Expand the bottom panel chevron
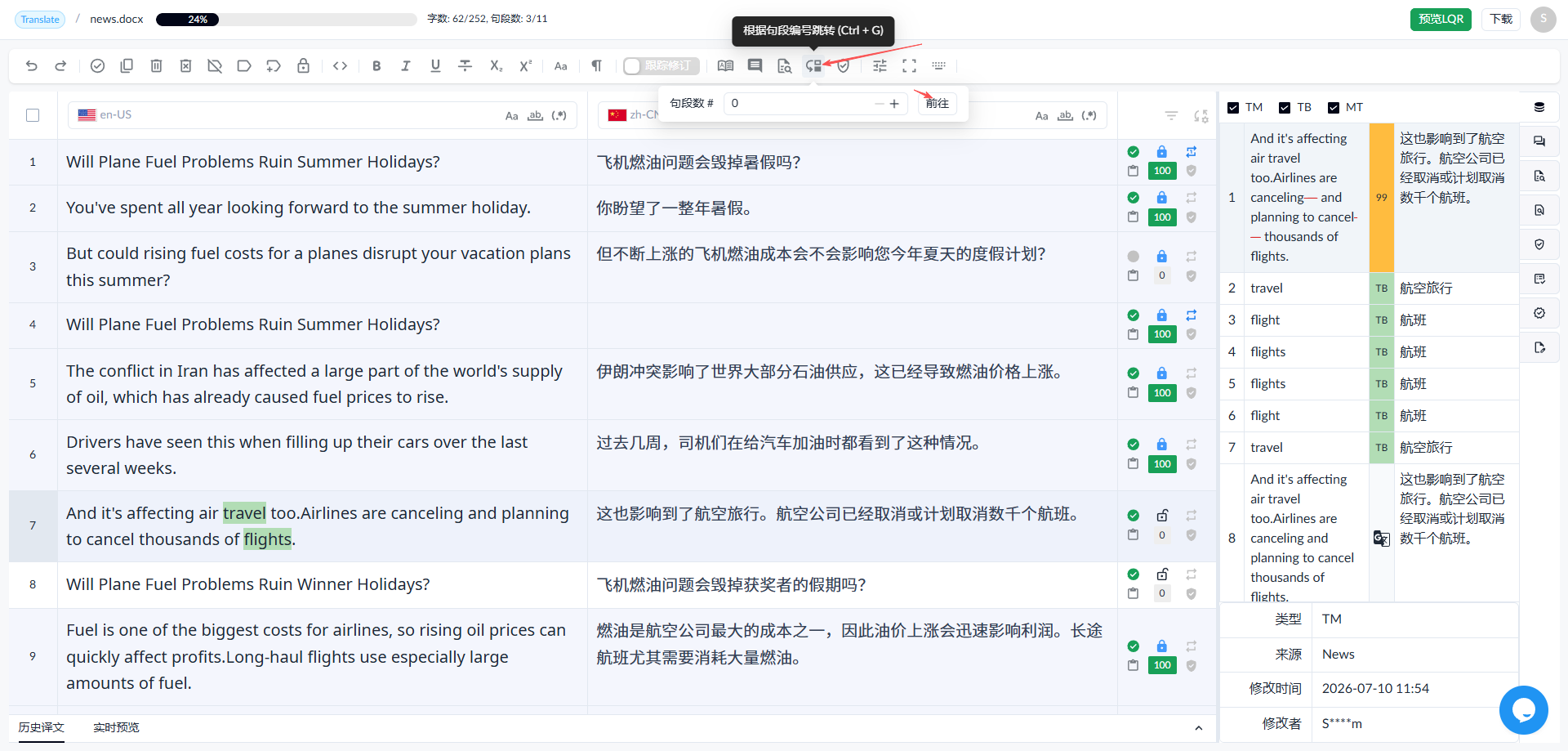Screen dimensions: 1568x751 1198,728
